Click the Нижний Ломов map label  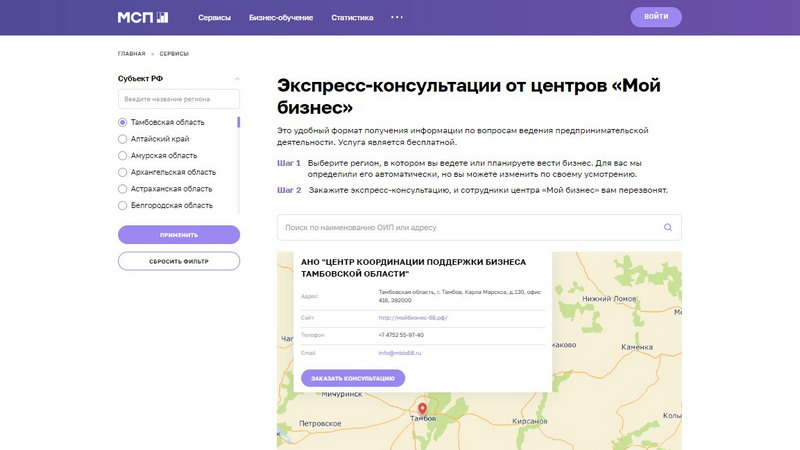point(609,298)
